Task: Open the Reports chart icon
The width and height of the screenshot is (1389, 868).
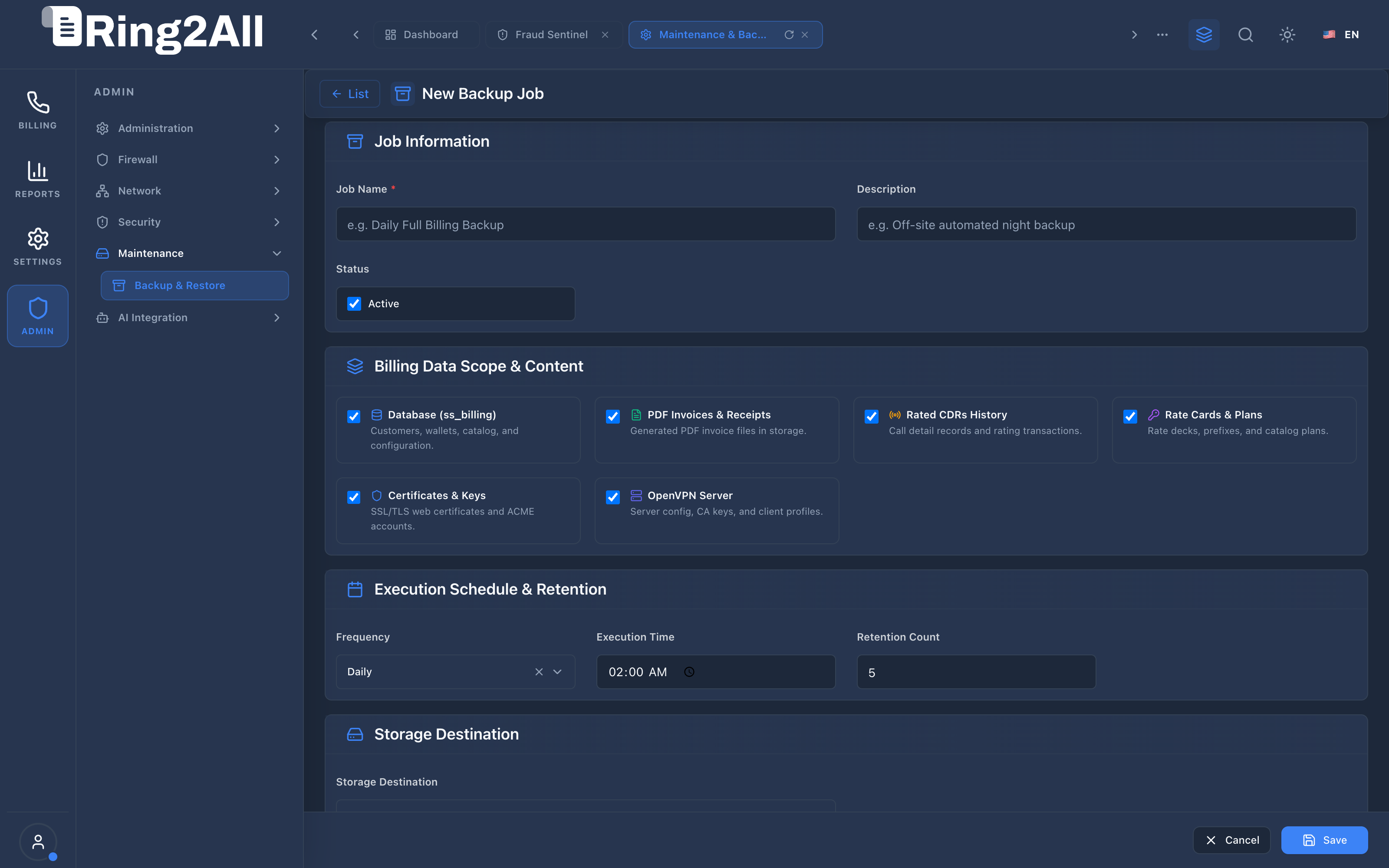Action: click(38, 171)
